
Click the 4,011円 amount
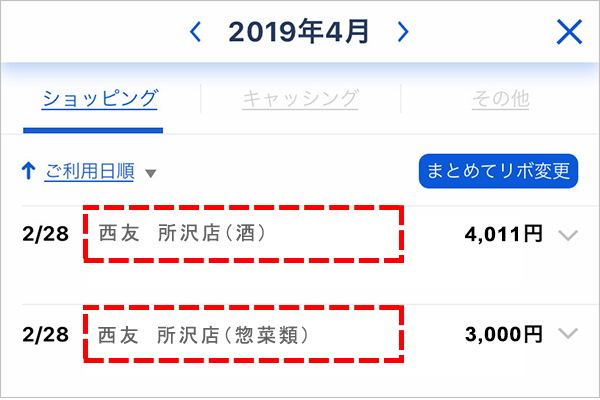click(x=504, y=234)
